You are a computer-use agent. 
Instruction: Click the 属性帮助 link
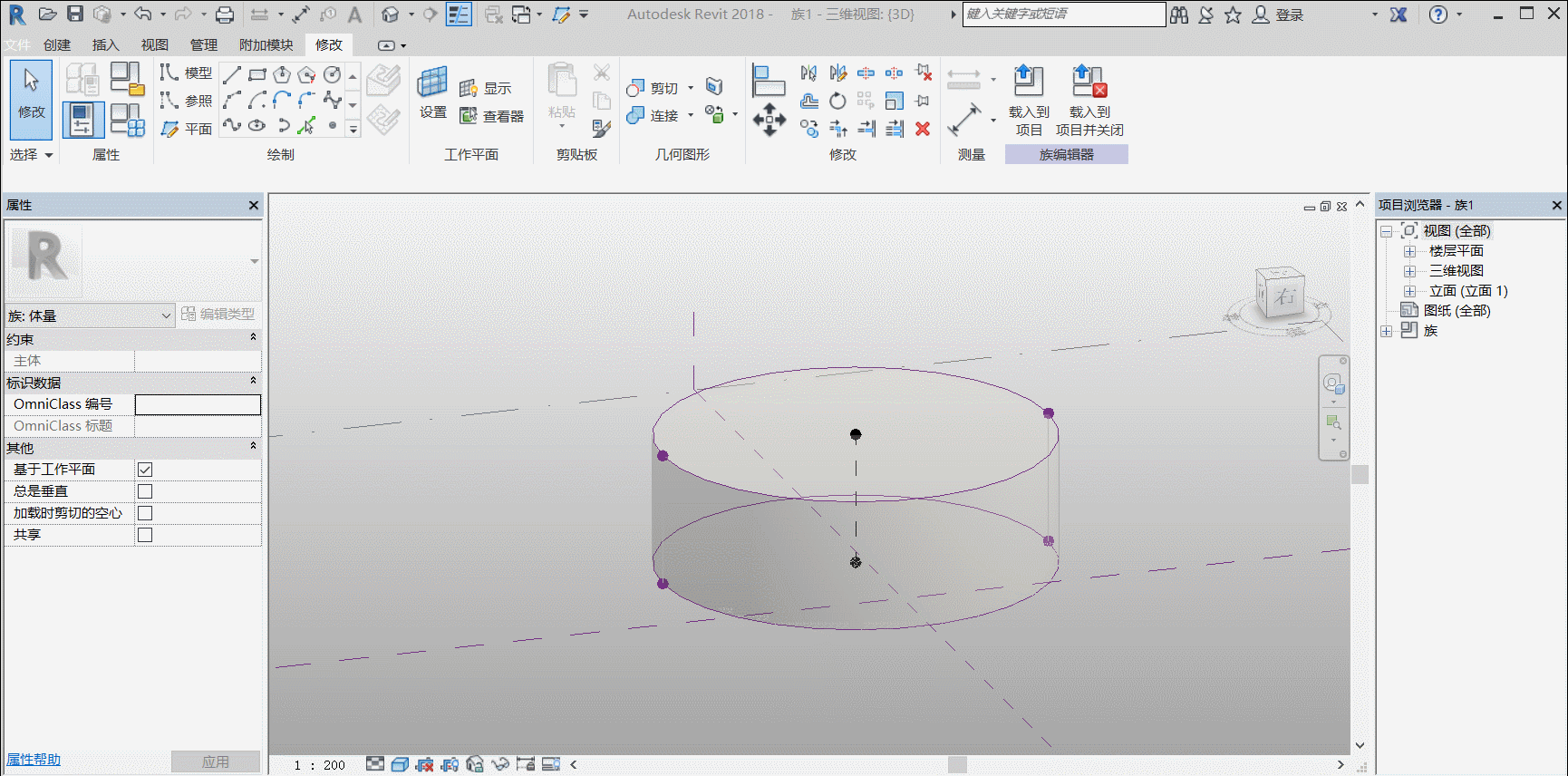point(34,760)
